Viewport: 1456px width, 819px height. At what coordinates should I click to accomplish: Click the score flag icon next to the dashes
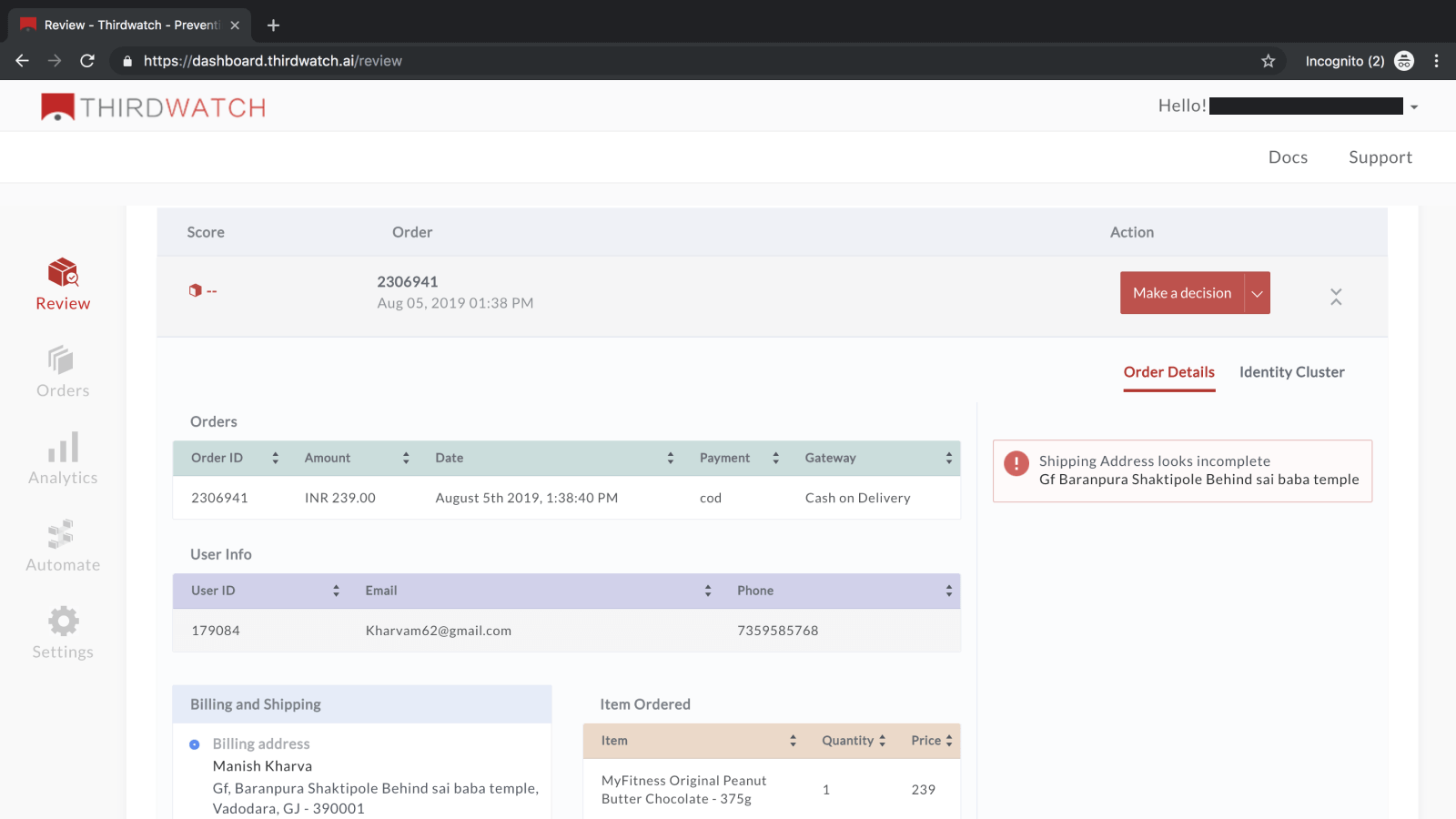[196, 289]
